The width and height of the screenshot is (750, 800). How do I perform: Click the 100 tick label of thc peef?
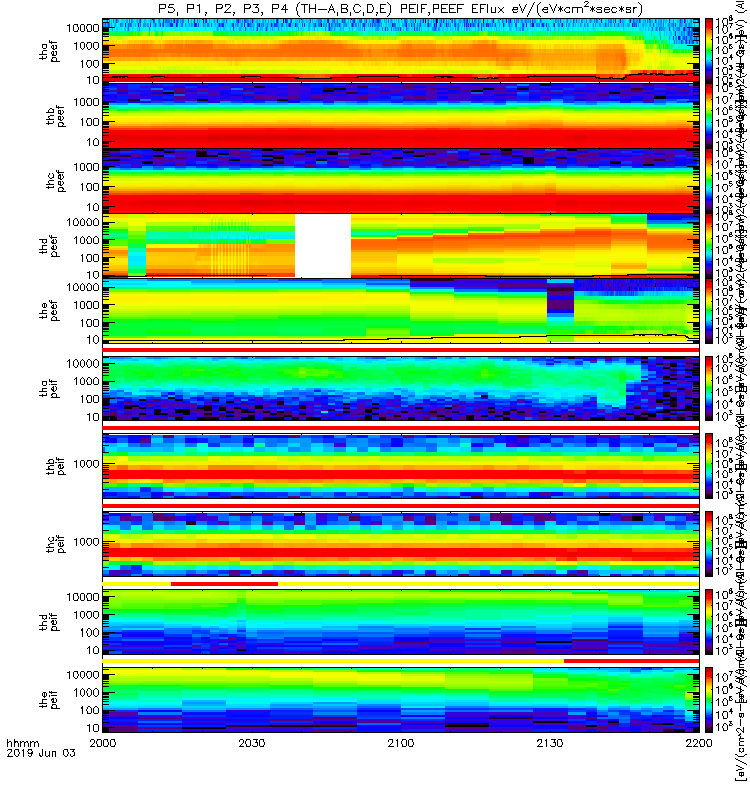(x=89, y=187)
